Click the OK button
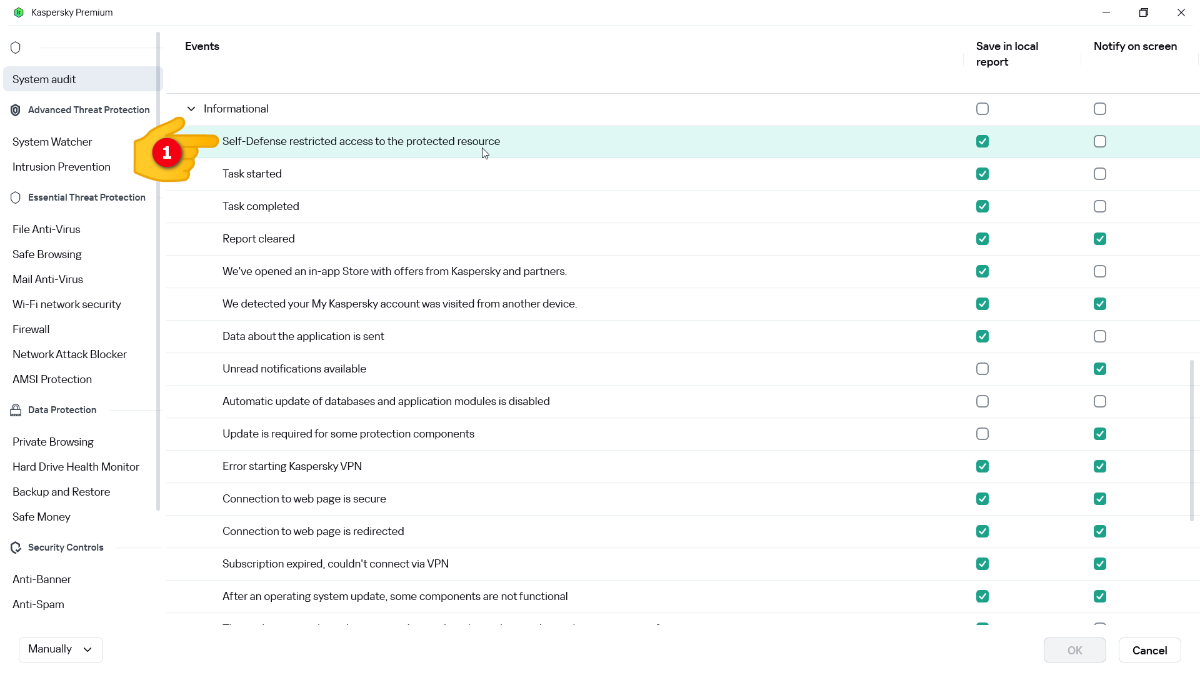Viewport: 1200px width, 675px height. click(1075, 650)
